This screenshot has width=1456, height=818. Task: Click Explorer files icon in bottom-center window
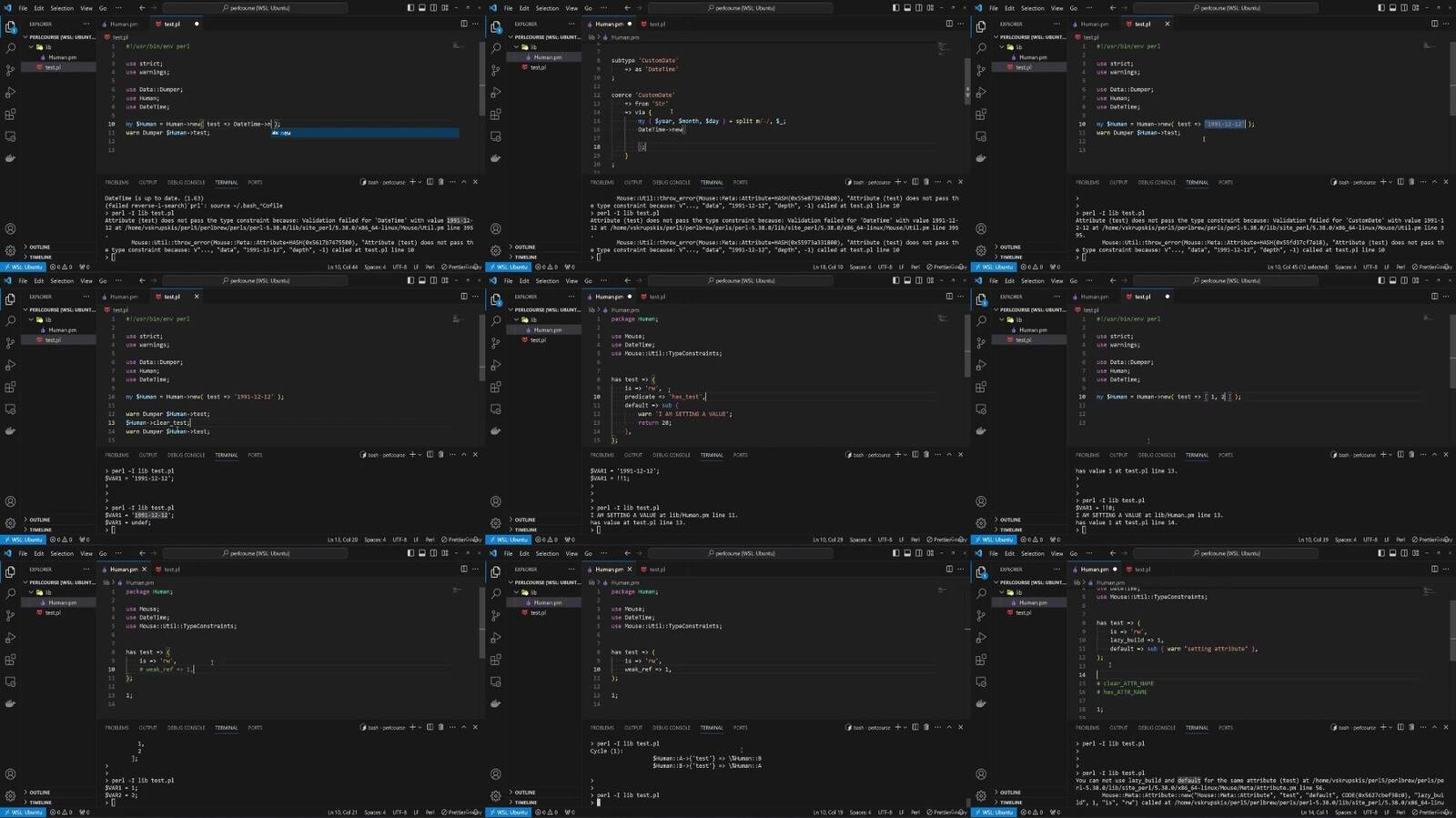click(x=496, y=571)
